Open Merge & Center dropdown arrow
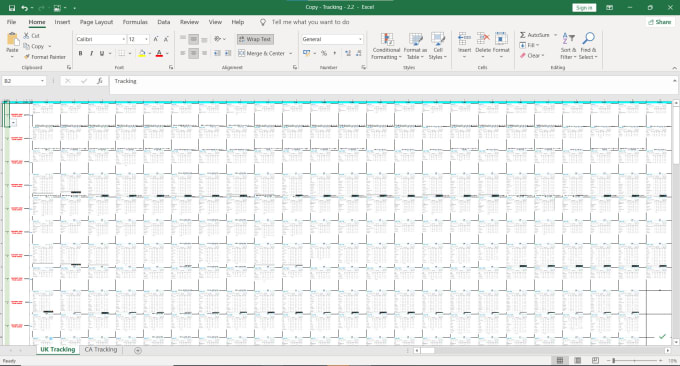This screenshot has width=680, height=366. click(x=291, y=53)
